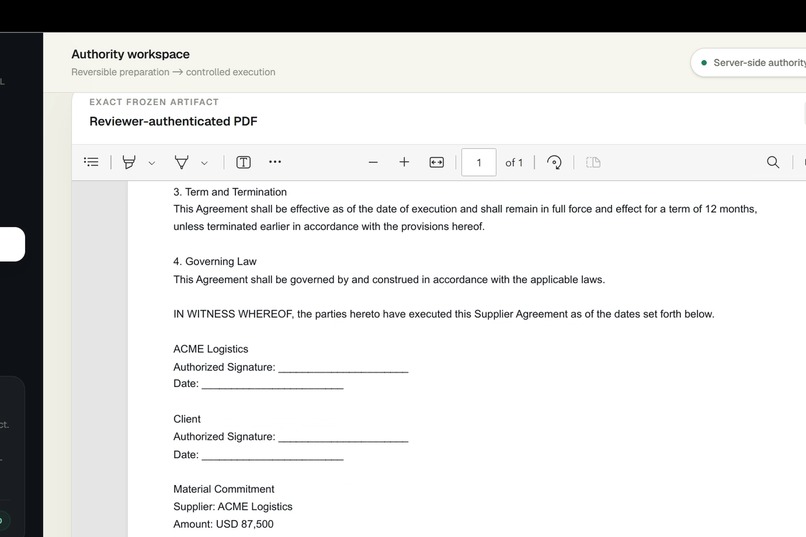Click the page number field

click(x=479, y=162)
